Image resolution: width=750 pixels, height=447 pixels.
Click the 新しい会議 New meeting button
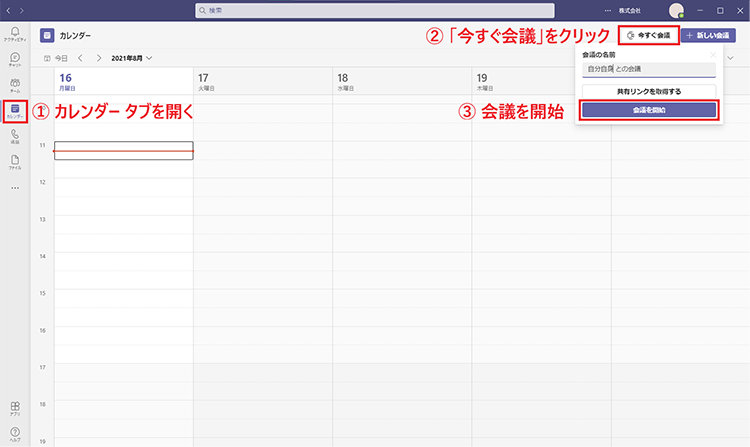click(x=708, y=35)
